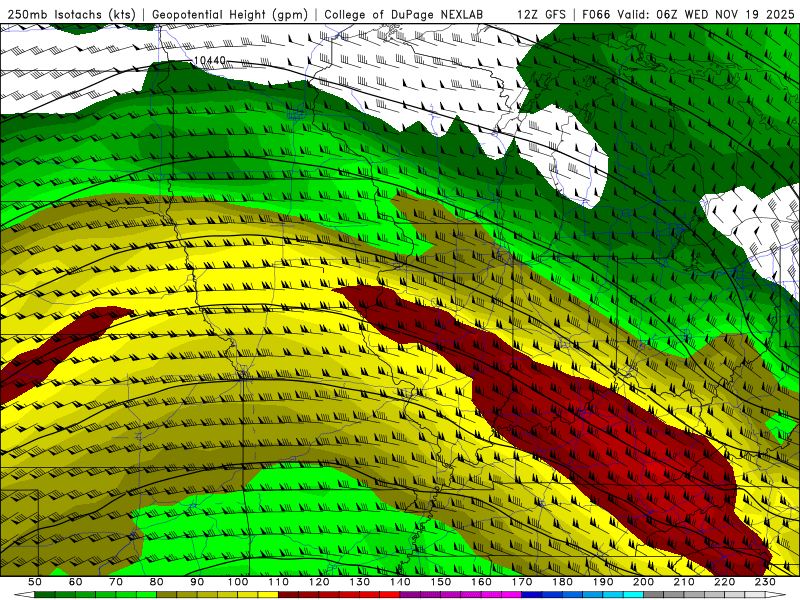Image resolution: width=800 pixels, height=600 pixels.
Task: Click the '230' value on the color scale
Action: click(765, 582)
